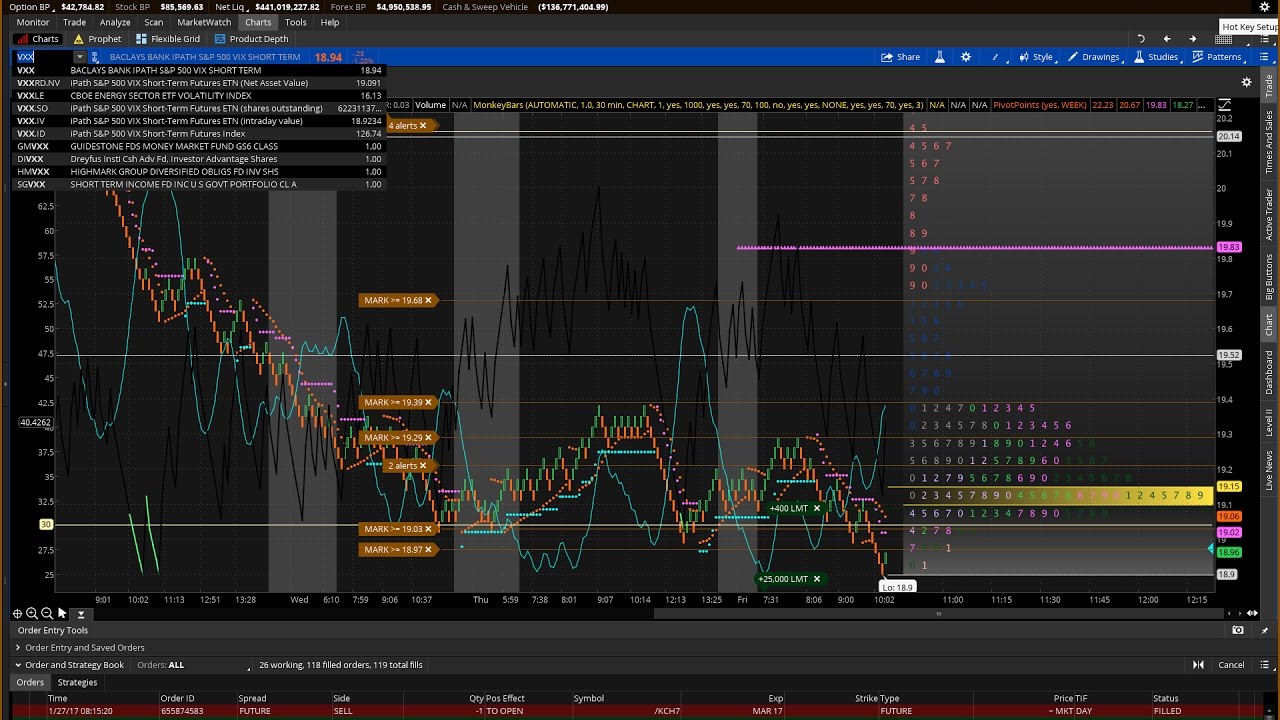Select SGVXX short term income suggestion
The height and width of the screenshot is (720, 1280).
click(x=199, y=184)
